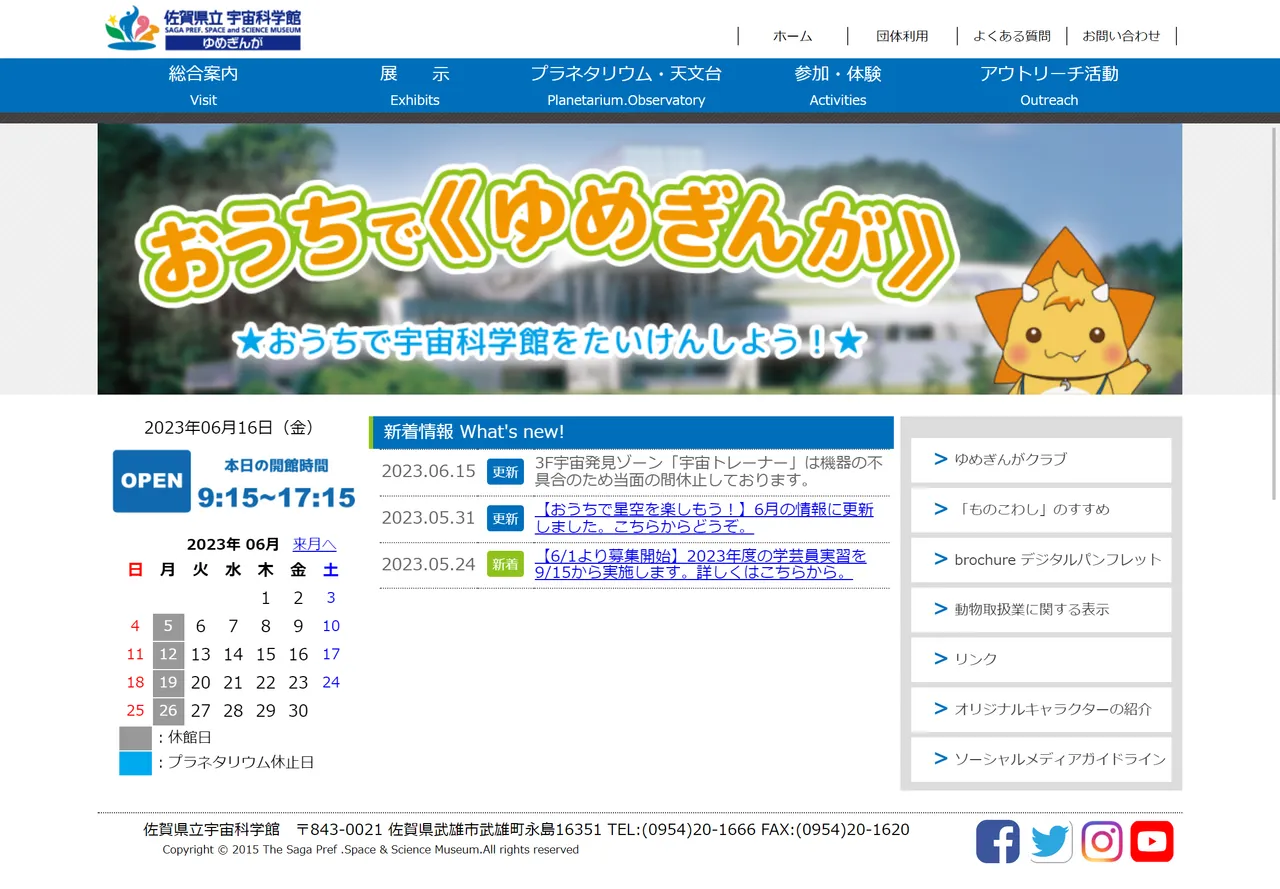Select Sunday date 25 on calendar

click(x=135, y=711)
